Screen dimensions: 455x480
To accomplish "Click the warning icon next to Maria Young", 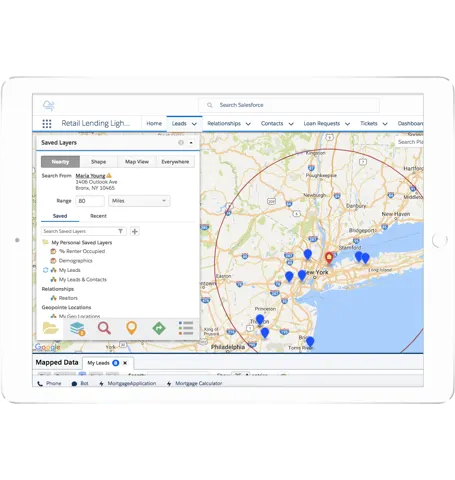I will [x=109, y=175].
